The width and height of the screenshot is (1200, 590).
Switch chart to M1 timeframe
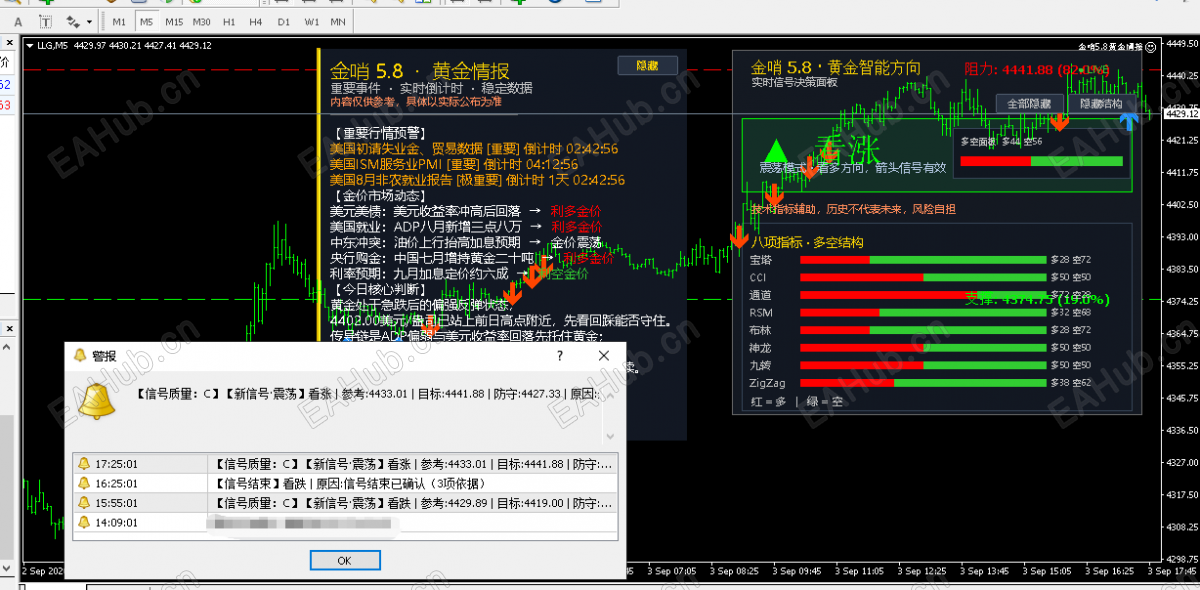click(119, 21)
